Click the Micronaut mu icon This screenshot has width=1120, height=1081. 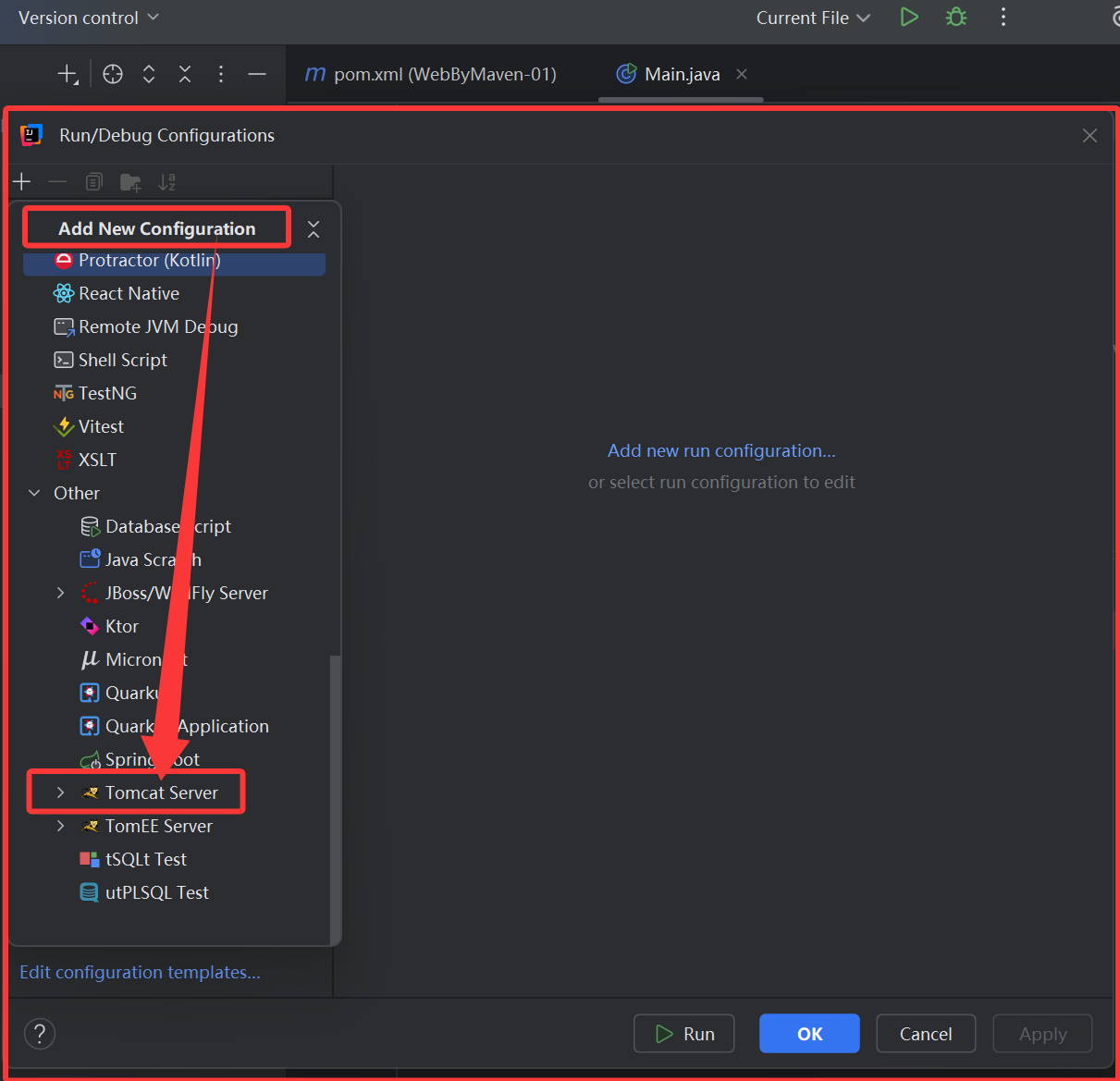pyautogui.click(x=90, y=659)
